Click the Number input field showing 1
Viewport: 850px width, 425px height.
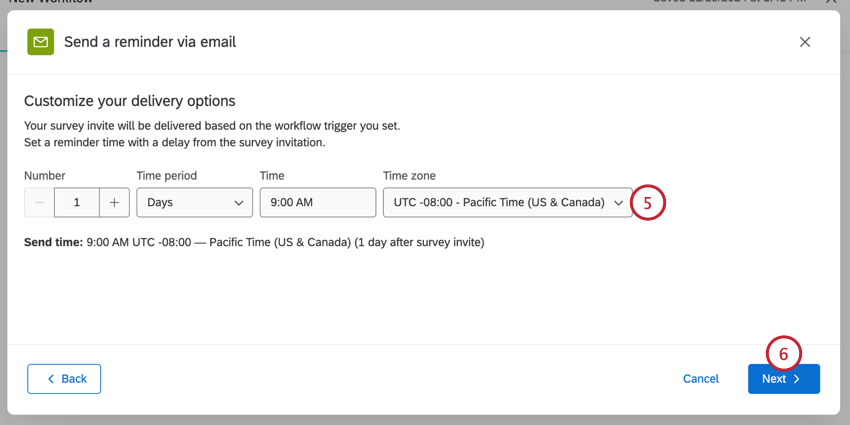[77, 202]
